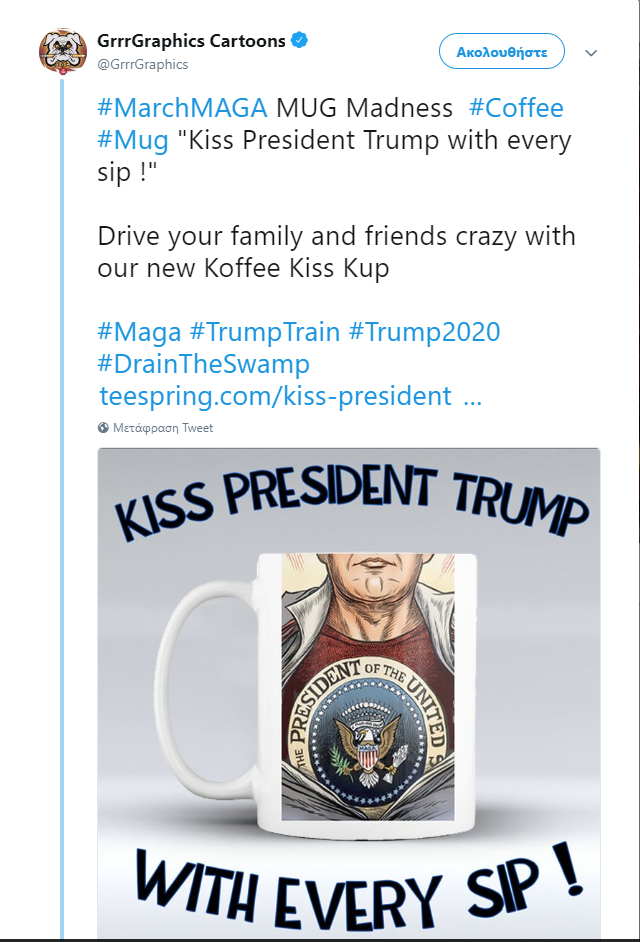The width and height of the screenshot is (640, 942).
Task: Open the #Maga hashtag
Action: pyautogui.click(x=140, y=331)
